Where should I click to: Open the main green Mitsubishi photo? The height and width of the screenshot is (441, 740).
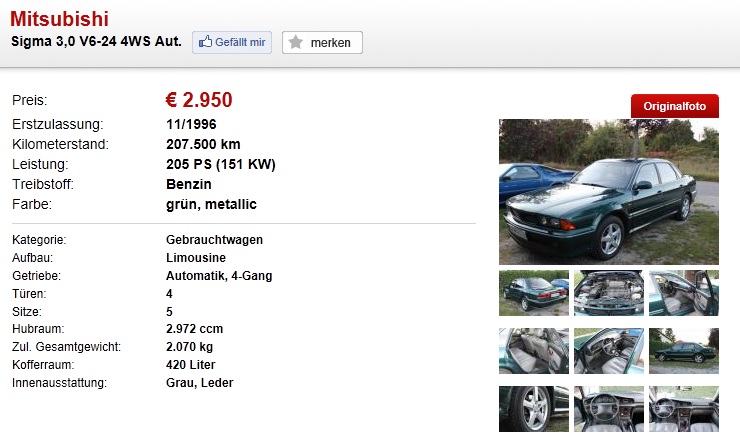point(609,192)
